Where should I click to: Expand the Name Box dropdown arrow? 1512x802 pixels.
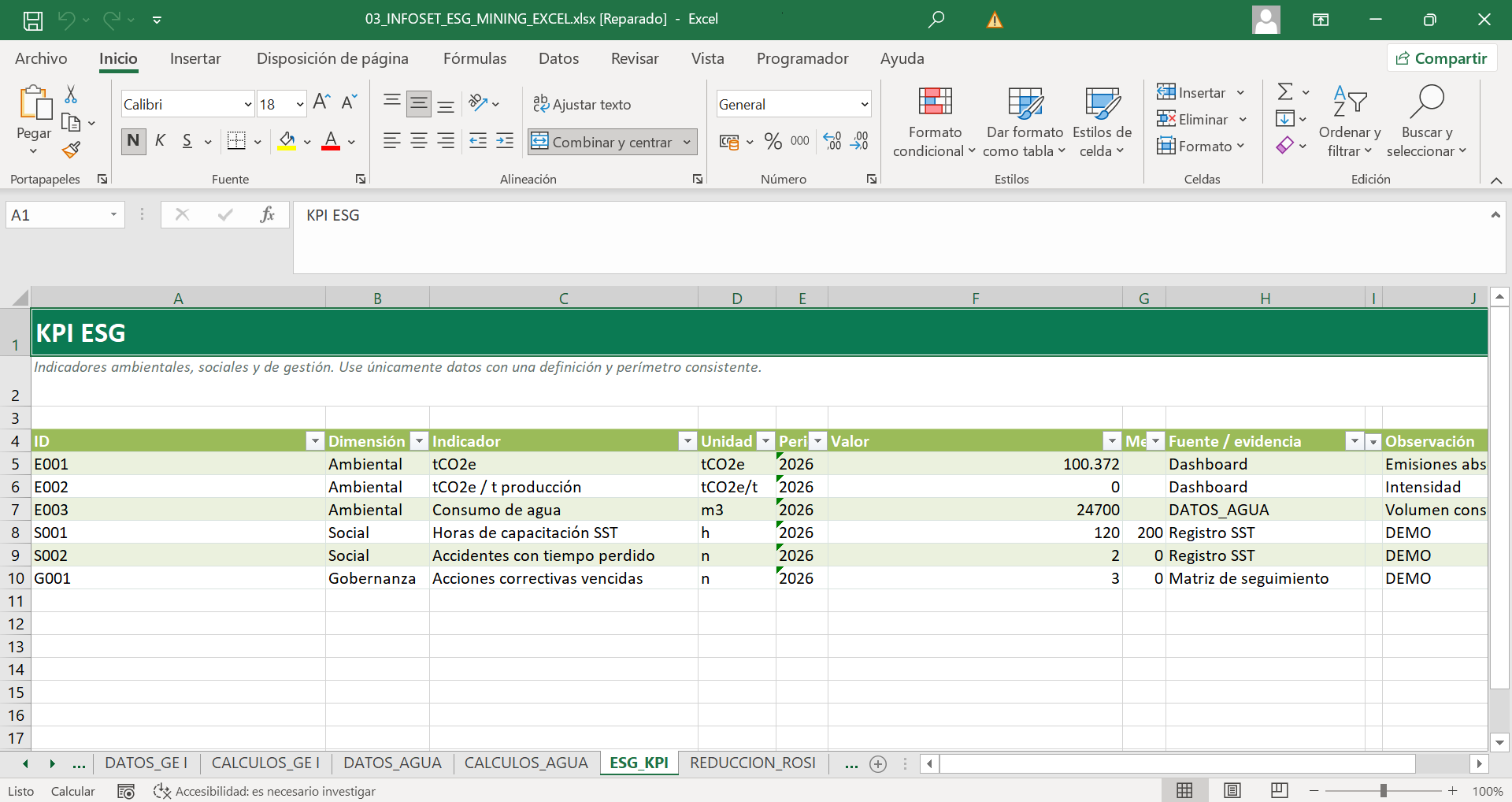click(113, 215)
